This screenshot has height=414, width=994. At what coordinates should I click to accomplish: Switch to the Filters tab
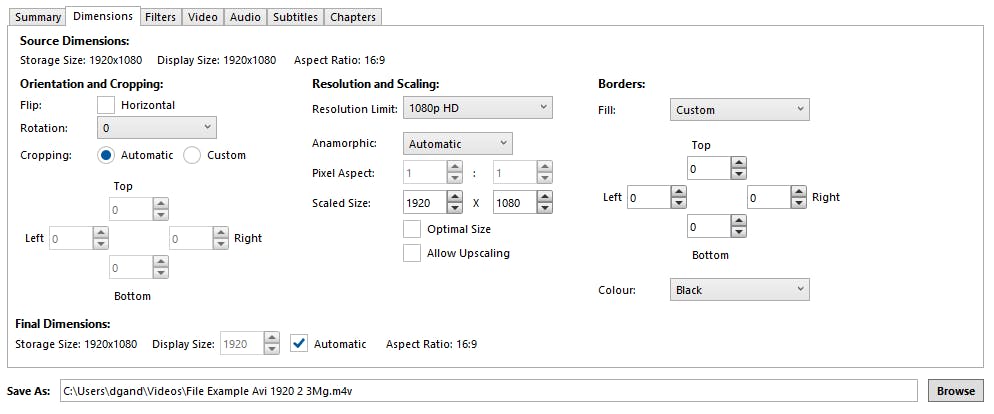pos(160,17)
